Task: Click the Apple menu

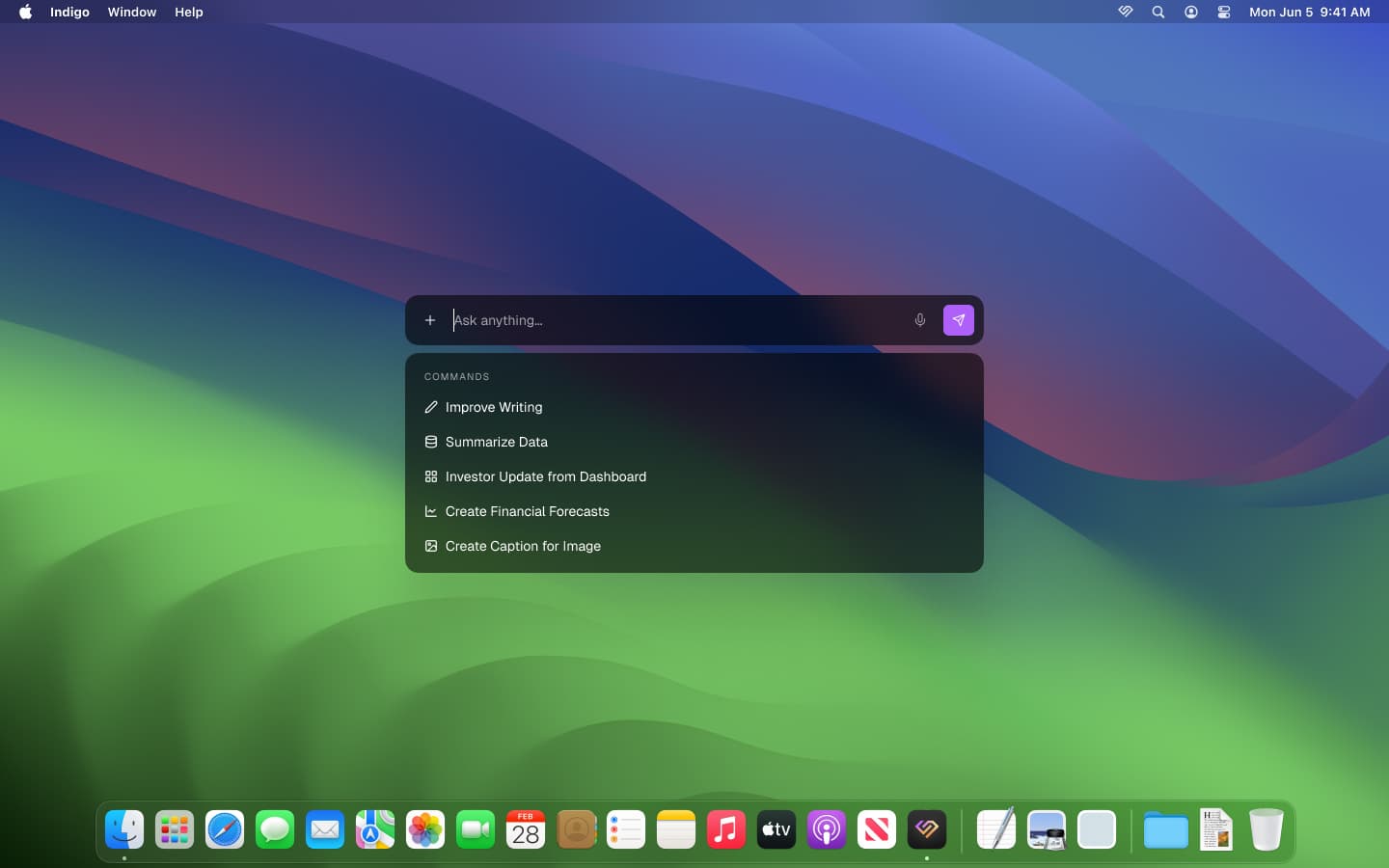Action: (x=24, y=13)
